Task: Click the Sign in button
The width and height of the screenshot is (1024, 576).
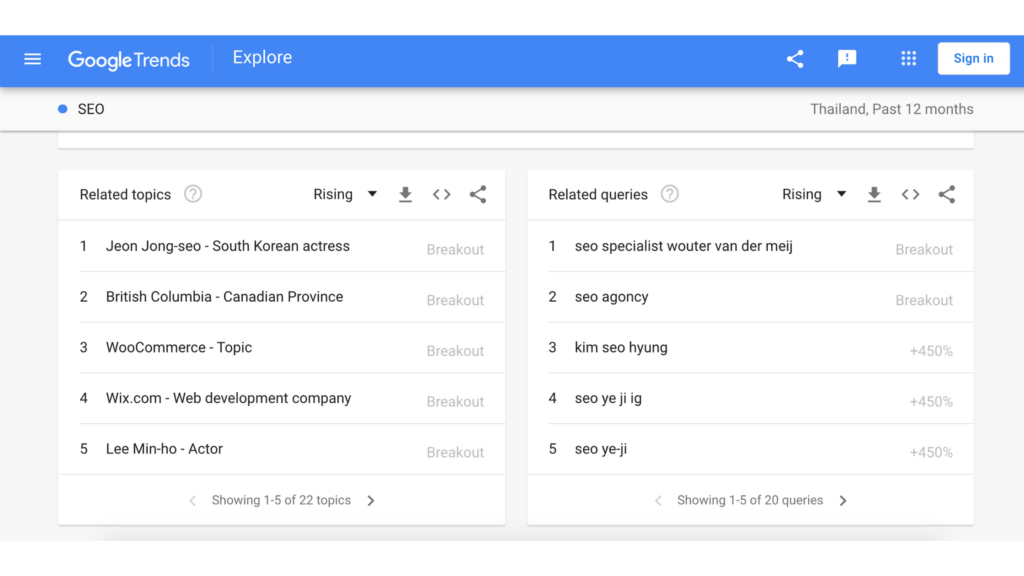Action: 973,59
